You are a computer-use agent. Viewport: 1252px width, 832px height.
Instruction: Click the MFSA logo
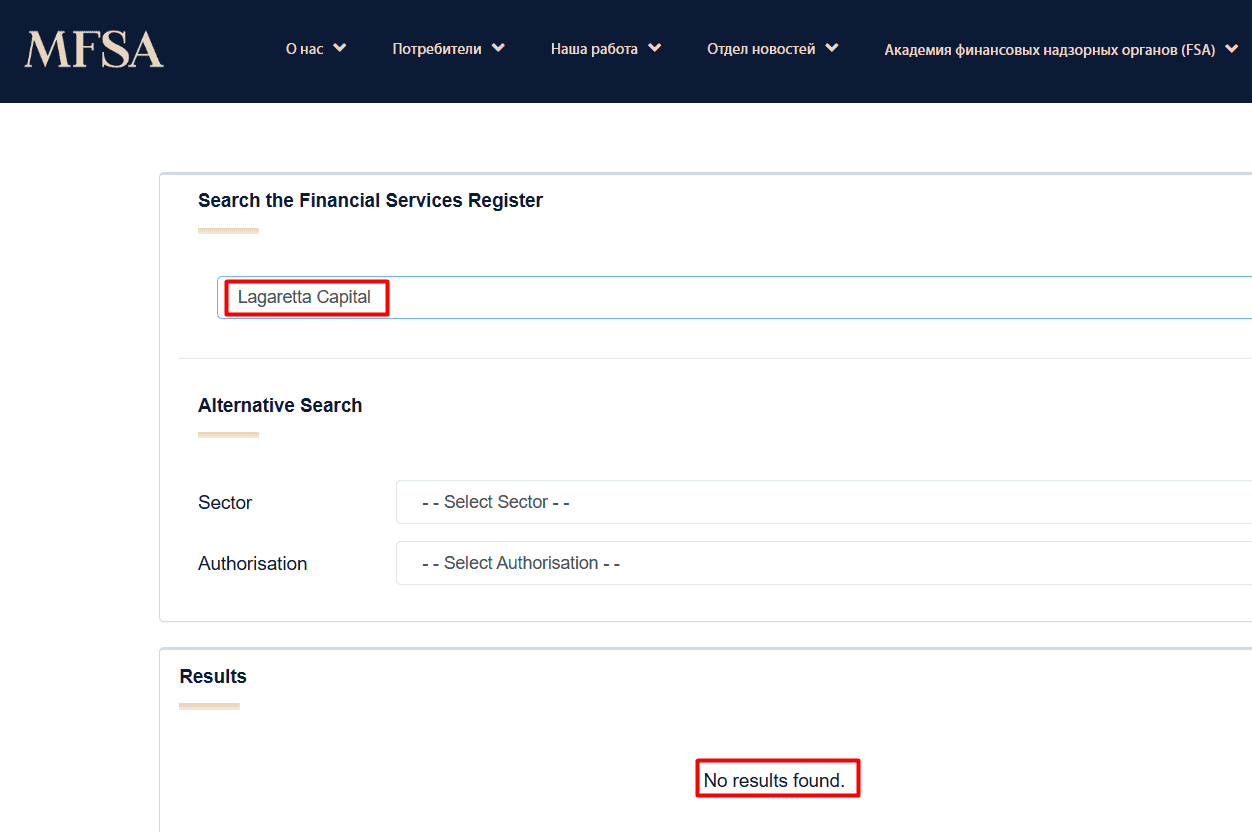94,49
